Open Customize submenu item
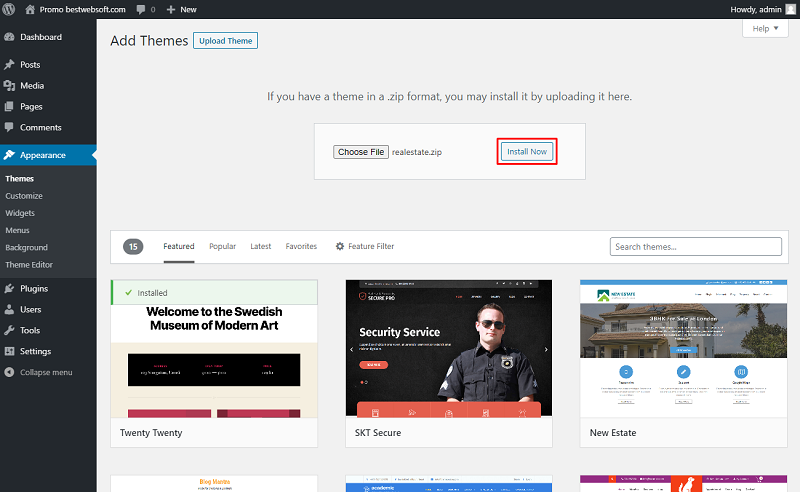 [24, 196]
